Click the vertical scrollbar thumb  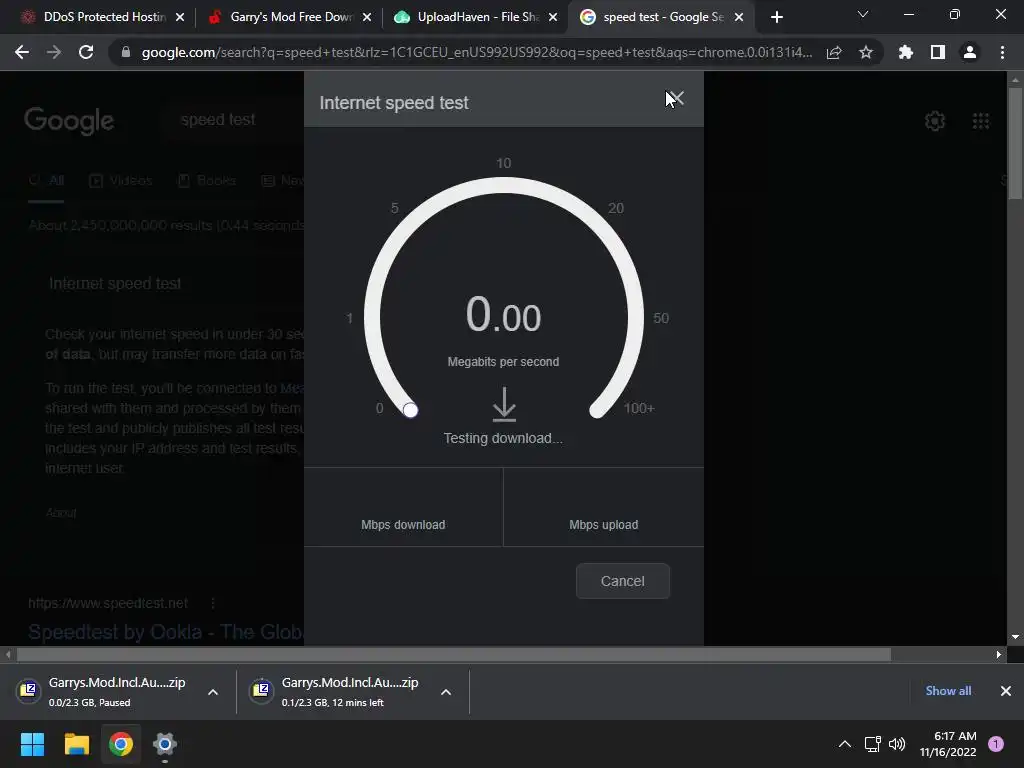coord(1015,142)
